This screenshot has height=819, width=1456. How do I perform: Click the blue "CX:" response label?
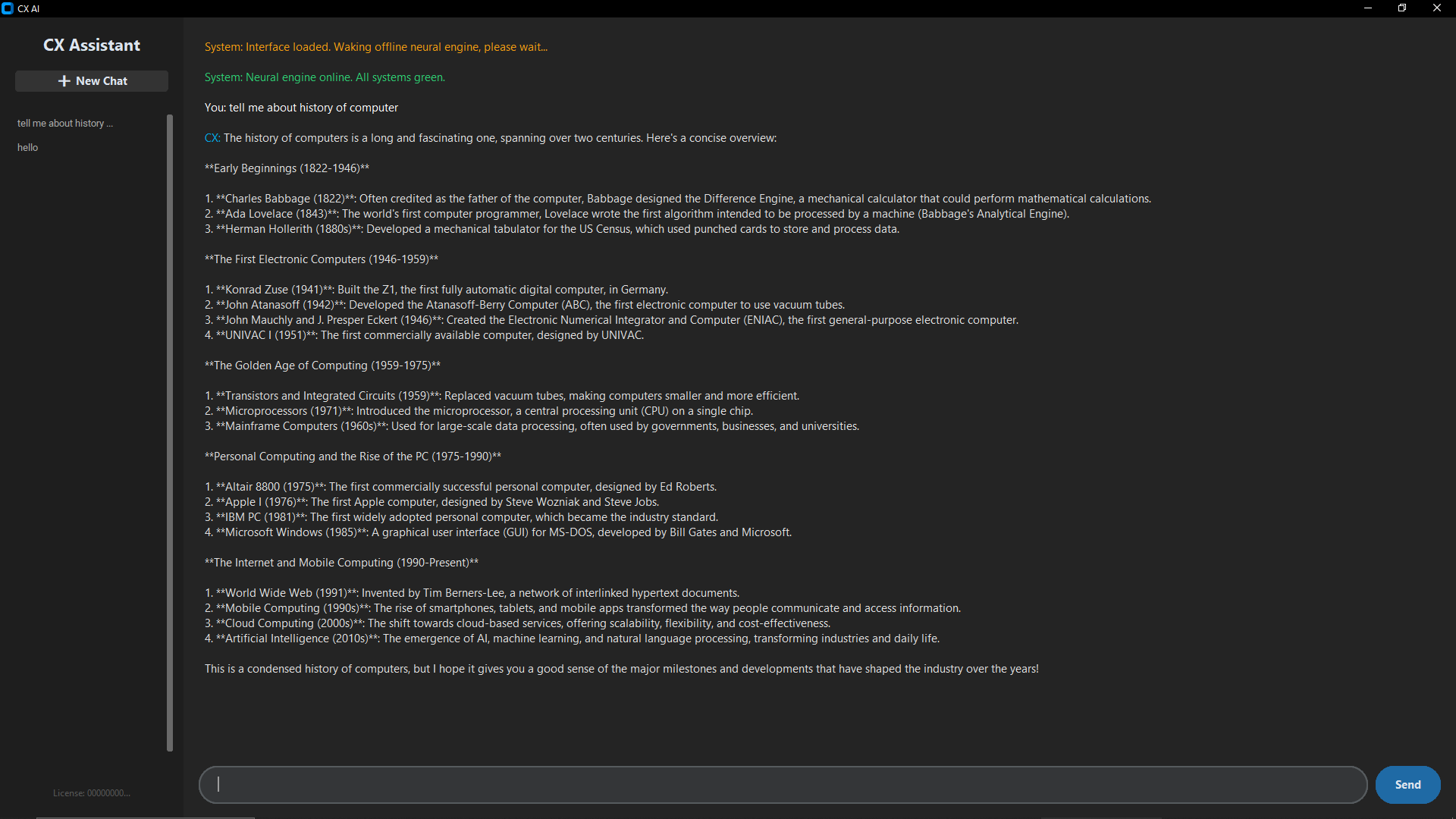(x=212, y=138)
